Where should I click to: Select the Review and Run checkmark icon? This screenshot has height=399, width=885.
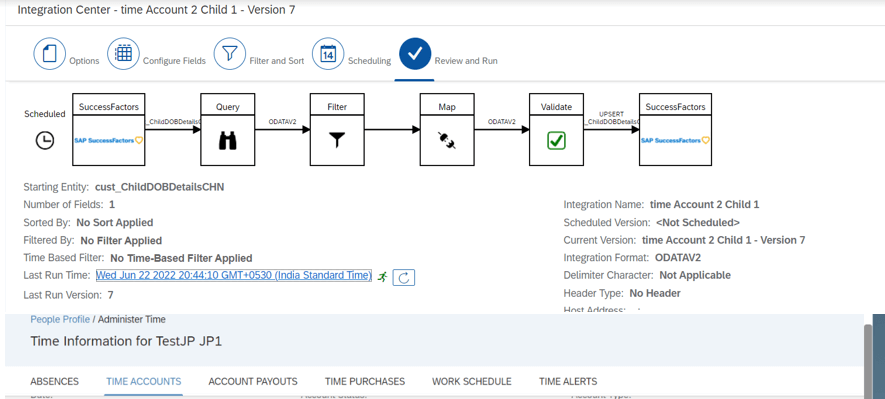(x=415, y=54)
